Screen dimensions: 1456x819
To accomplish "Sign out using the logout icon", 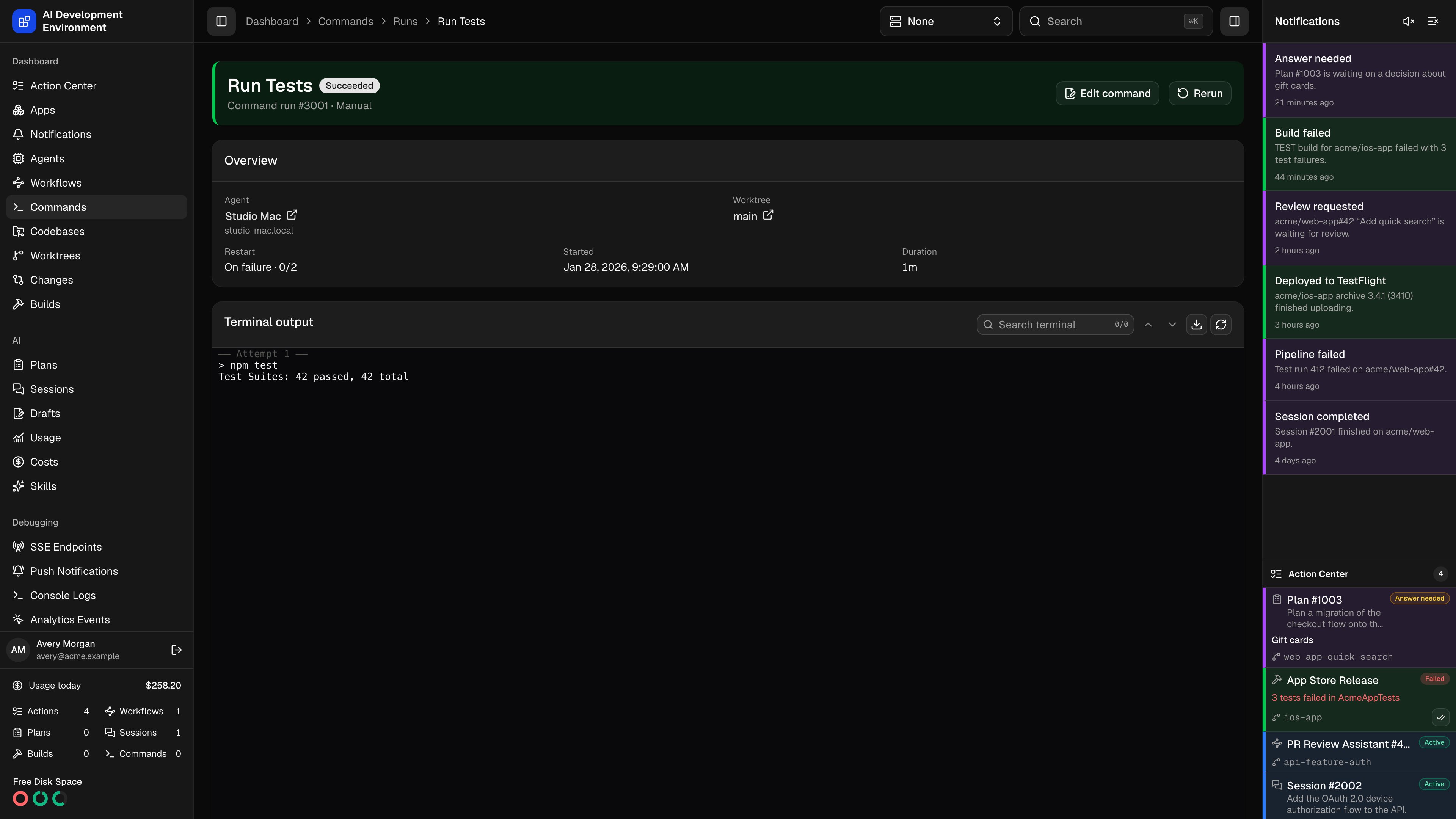I will click(x=176, y=650).
